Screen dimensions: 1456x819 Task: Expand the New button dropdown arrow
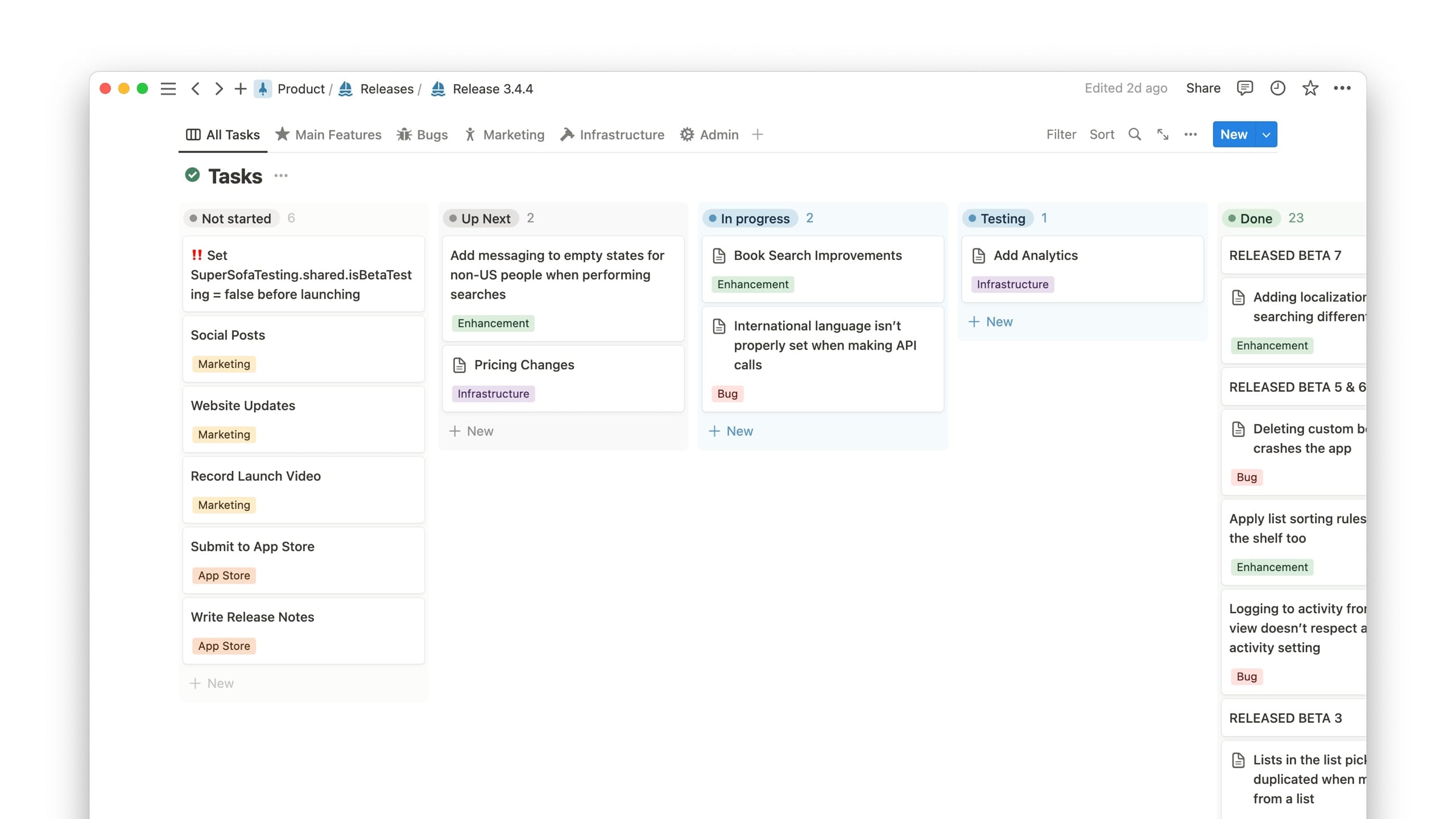pos(1266,135)
